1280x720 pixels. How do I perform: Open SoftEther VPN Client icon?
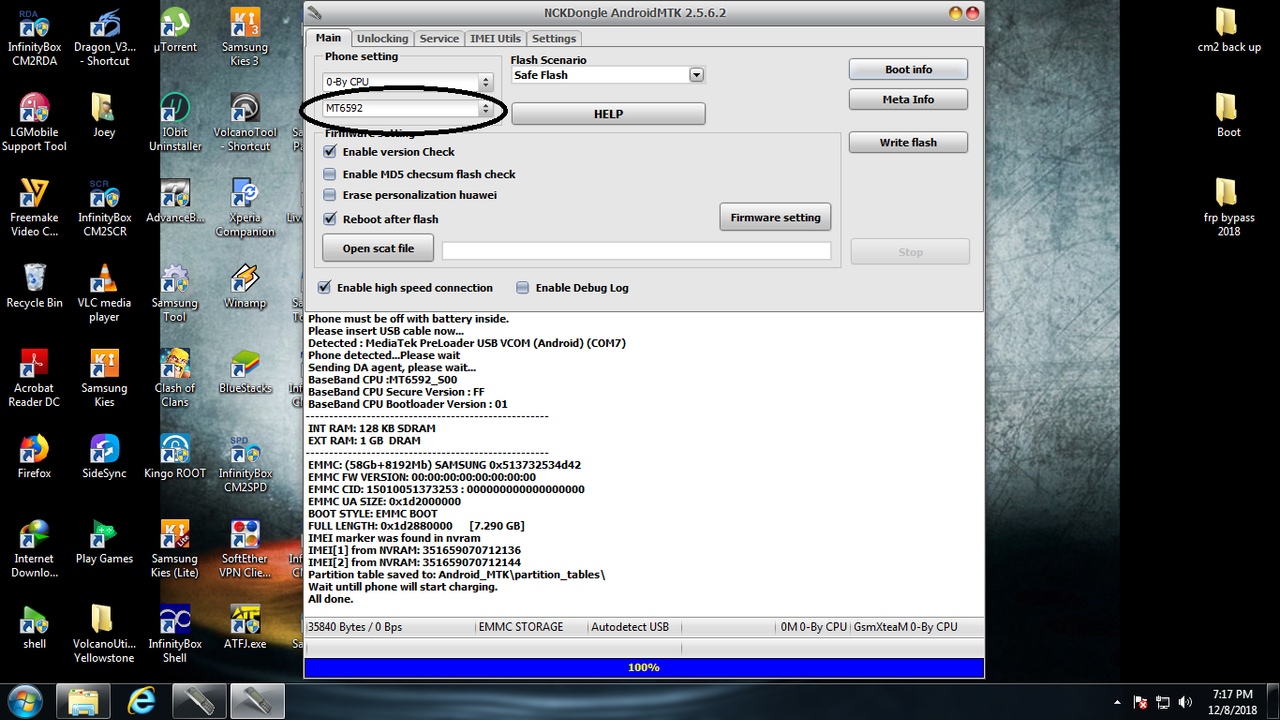pos(245,548)
